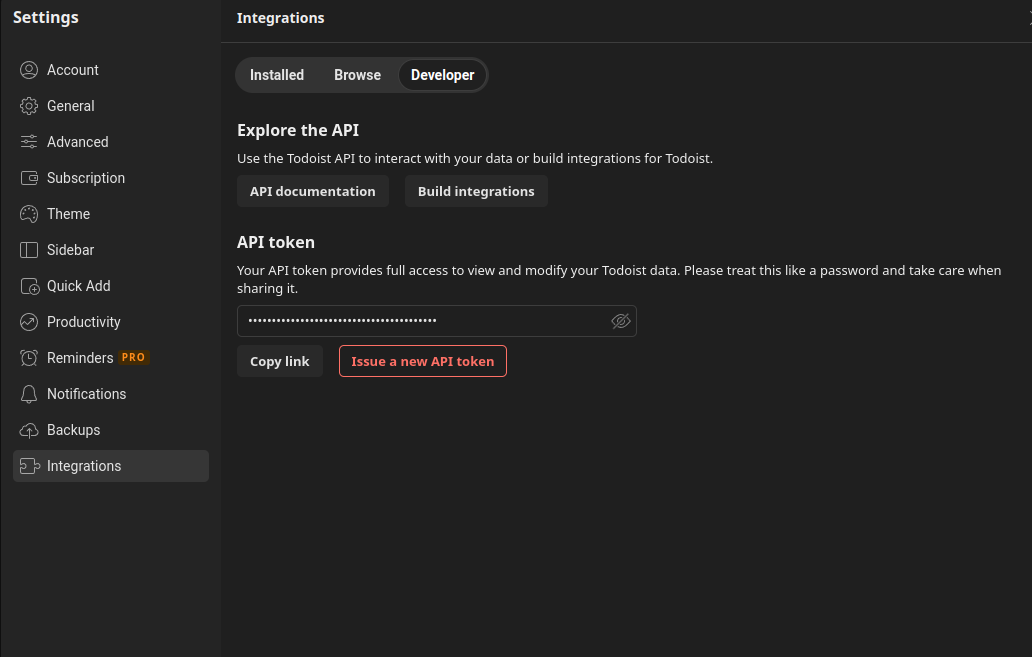The image size is (1032, 657).
Task: Click the Quick Add icon
Action: point(29,286)
